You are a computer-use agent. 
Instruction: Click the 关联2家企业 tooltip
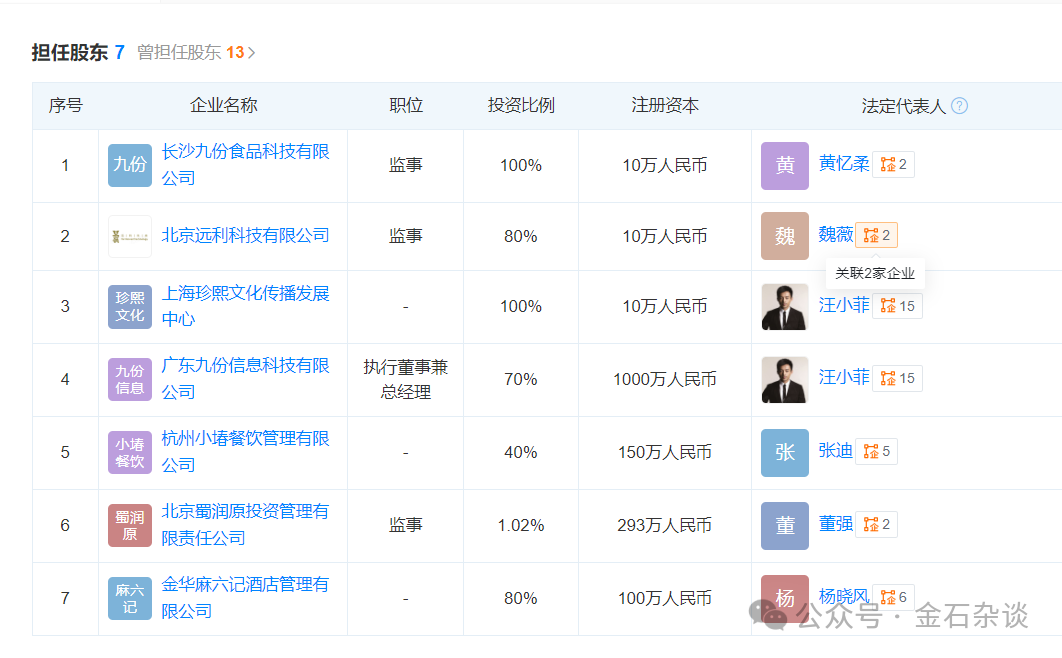pos(875,273)
